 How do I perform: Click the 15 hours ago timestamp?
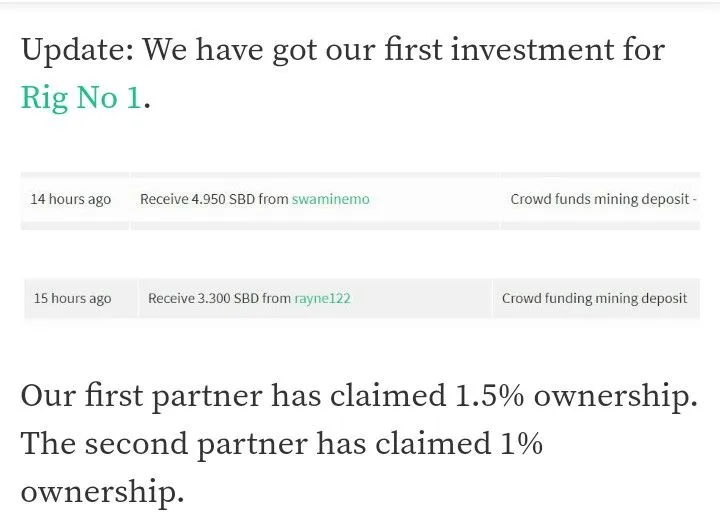click(73, 298)
